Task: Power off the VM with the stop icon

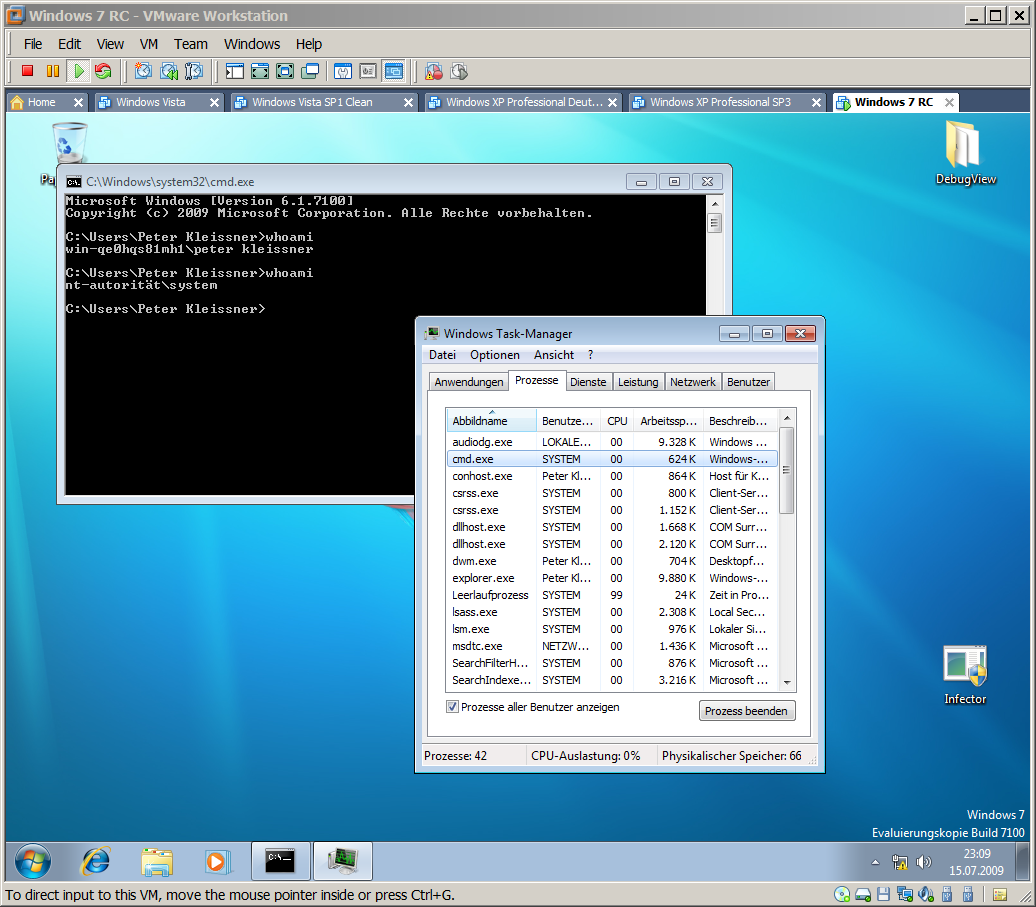Action: 28,71
